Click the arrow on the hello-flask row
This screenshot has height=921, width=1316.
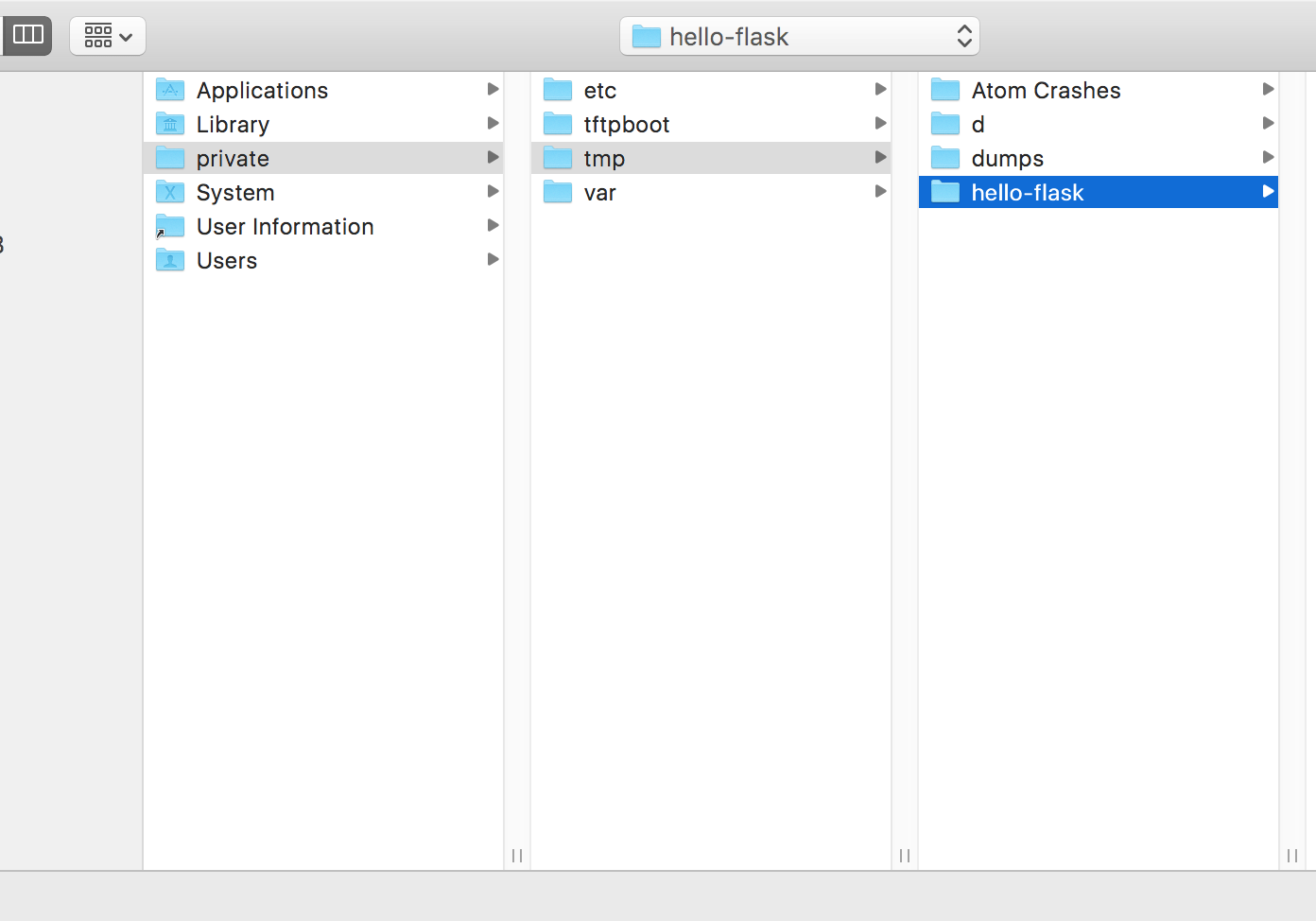coord(1268,191)
